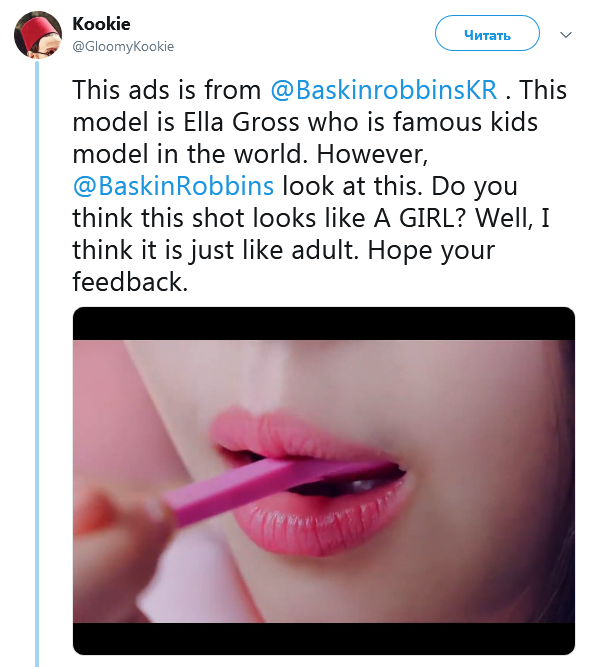Click Kookie's profile avatar picture
Screen dimensions: 600x667
coord(36,35)
